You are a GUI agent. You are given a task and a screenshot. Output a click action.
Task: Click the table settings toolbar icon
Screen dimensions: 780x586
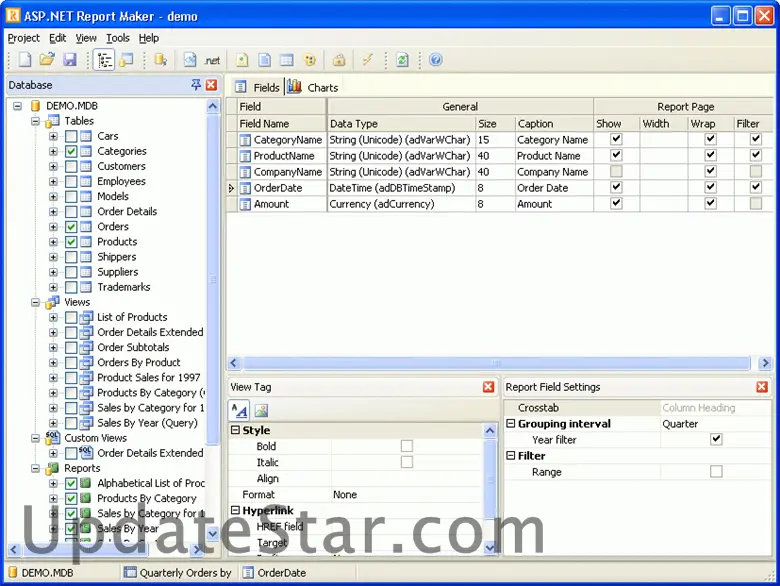pyautogui.click(x=287, y=60)
